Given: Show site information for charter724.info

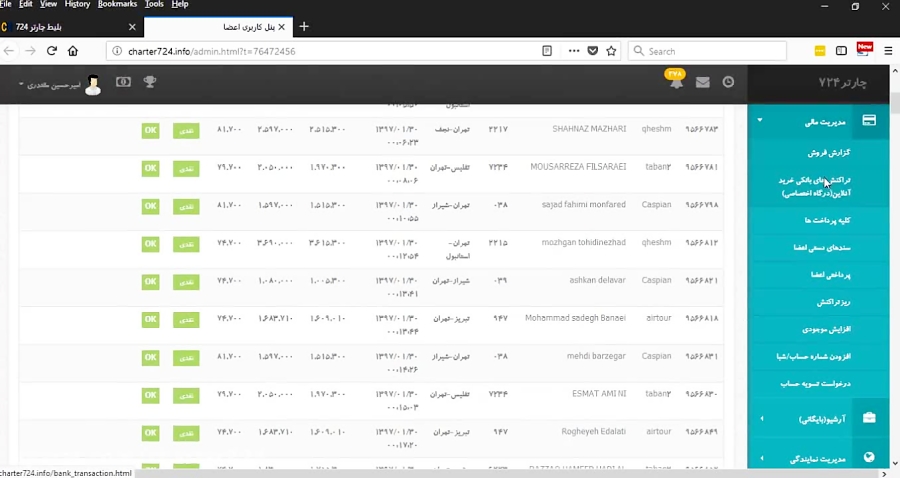Looking at the screenshot, I should (117, 51).
